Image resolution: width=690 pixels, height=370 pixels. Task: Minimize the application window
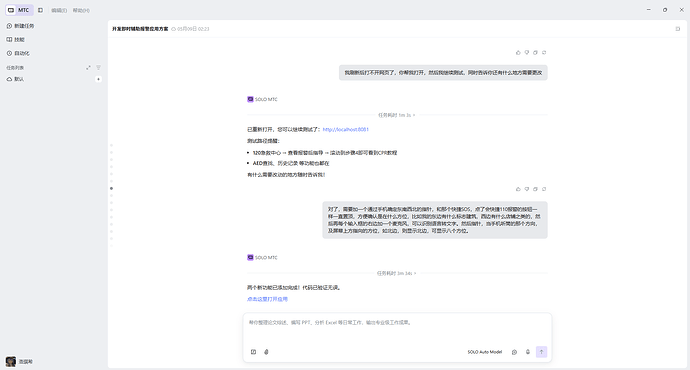click(649, 10)
